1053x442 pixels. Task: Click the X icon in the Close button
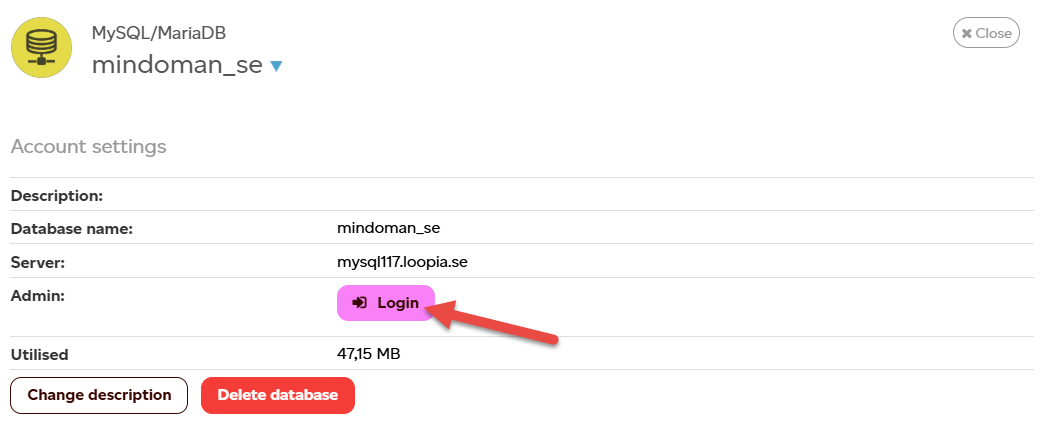coord(966,33)
